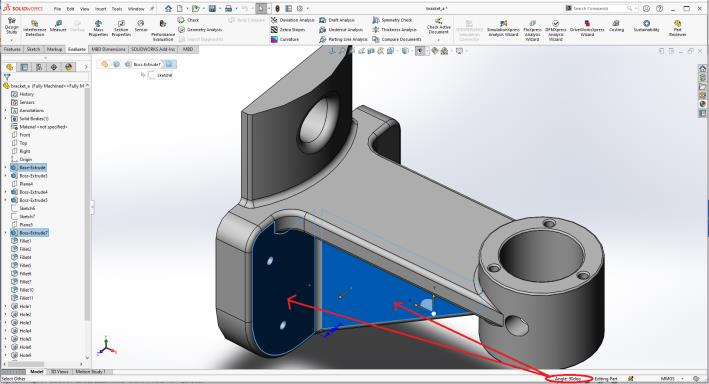Click the FeatureManager filter icon

coord(7,77)
